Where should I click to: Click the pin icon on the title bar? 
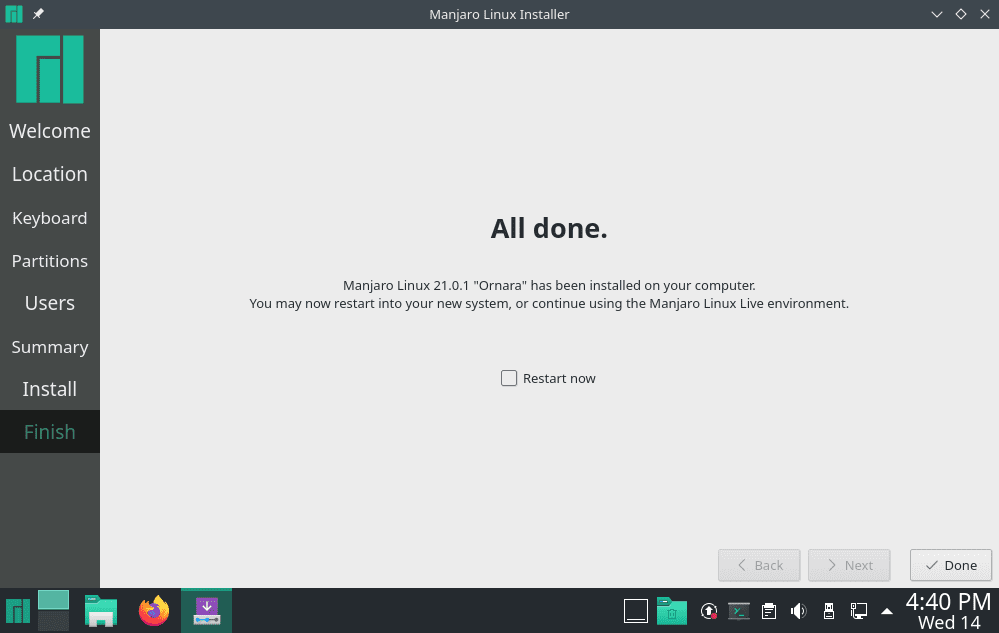click(x=37, y=14)
